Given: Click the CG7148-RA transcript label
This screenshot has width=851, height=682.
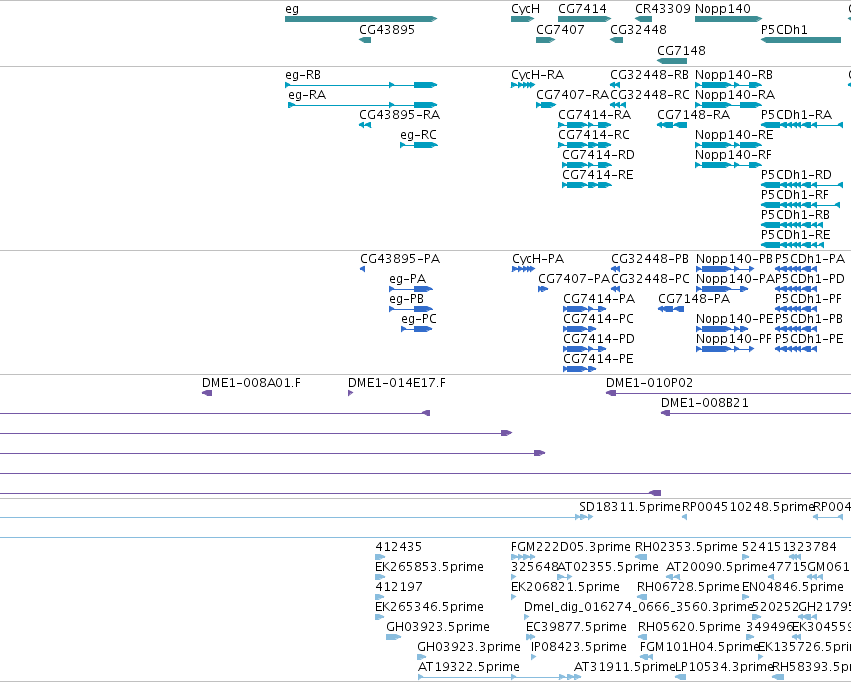Looking at the screenshot, I should [694, 115].
